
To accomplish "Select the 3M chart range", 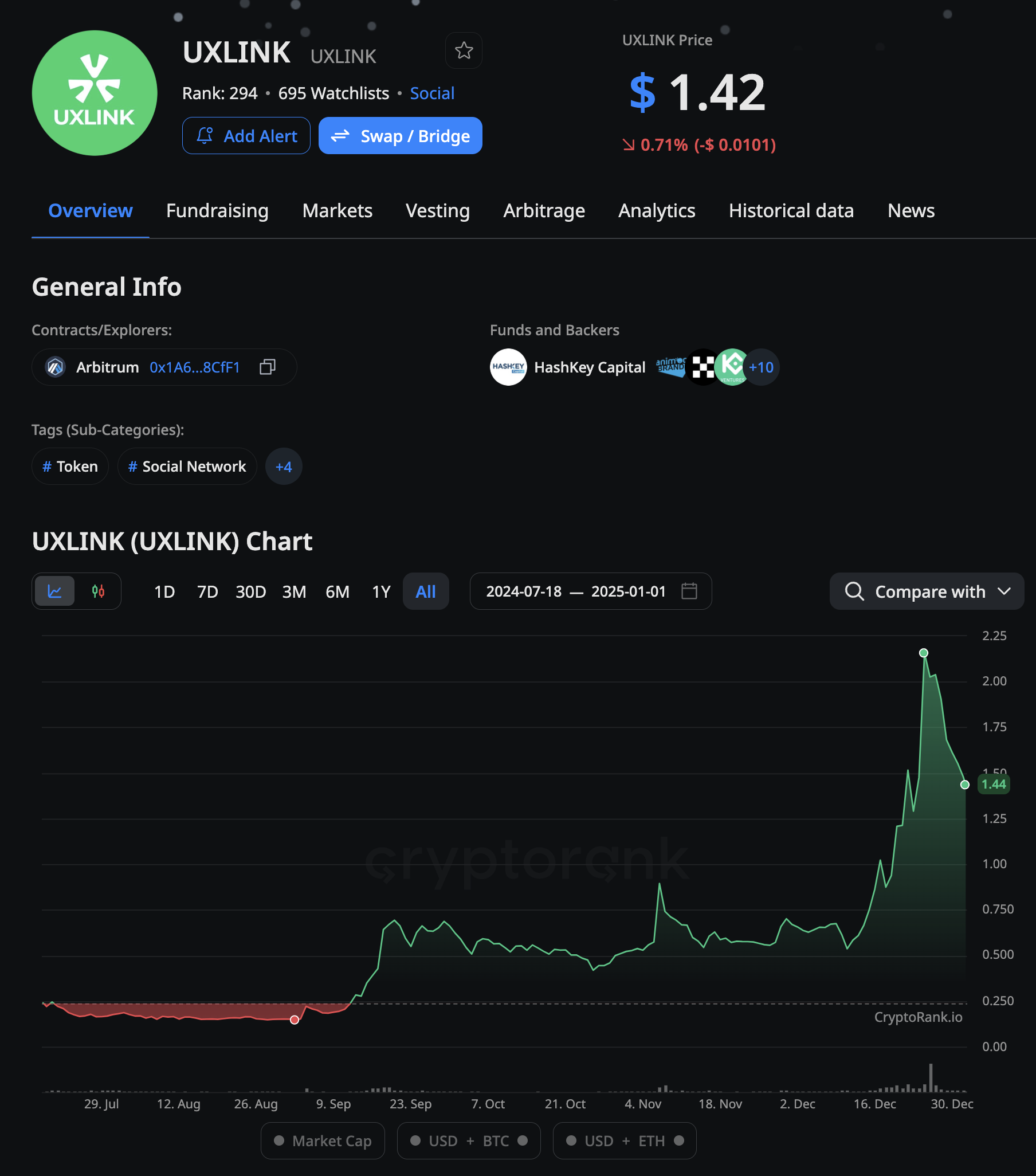I will point(294,591).
